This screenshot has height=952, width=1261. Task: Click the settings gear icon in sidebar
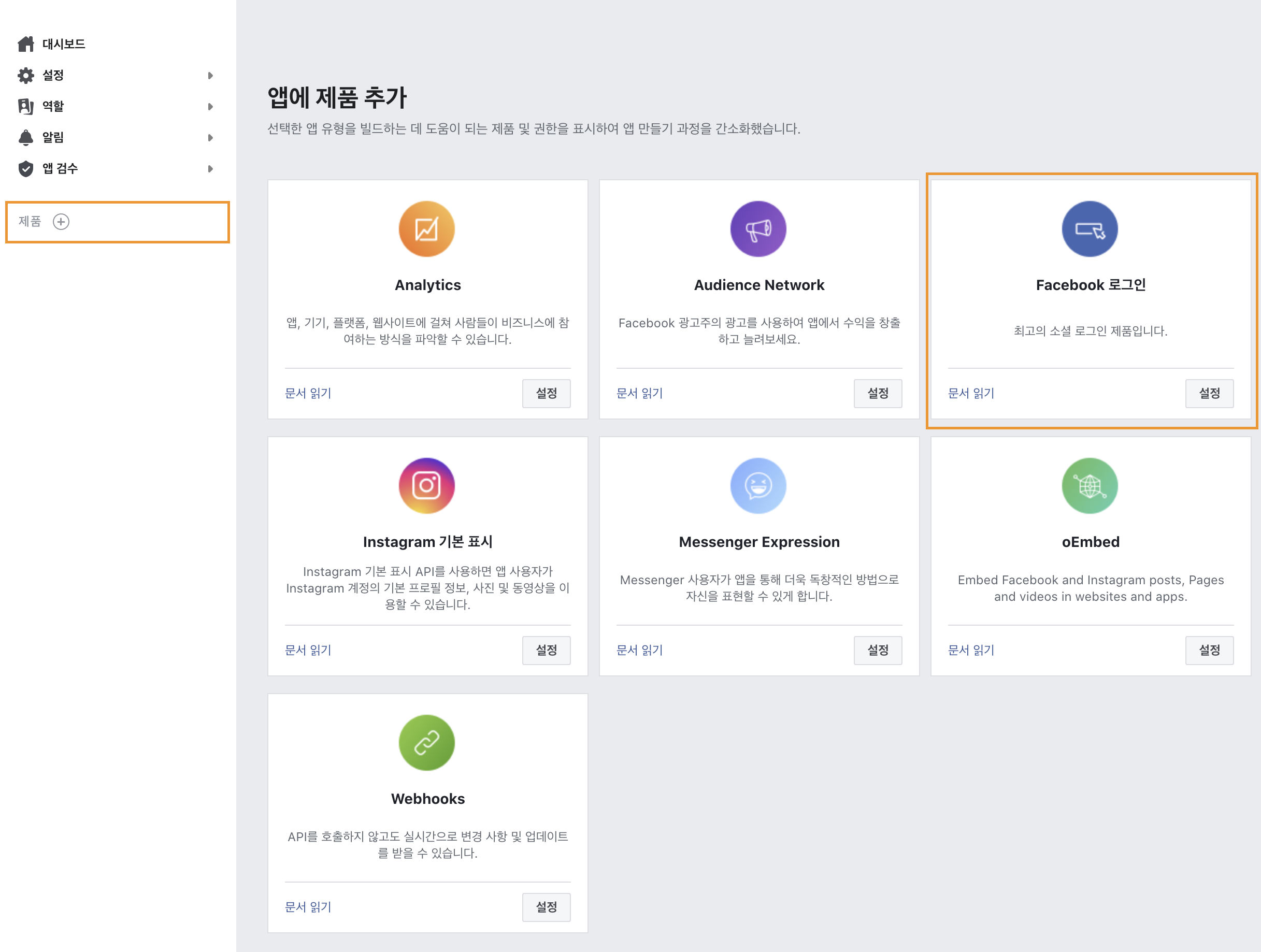(26, 75)
